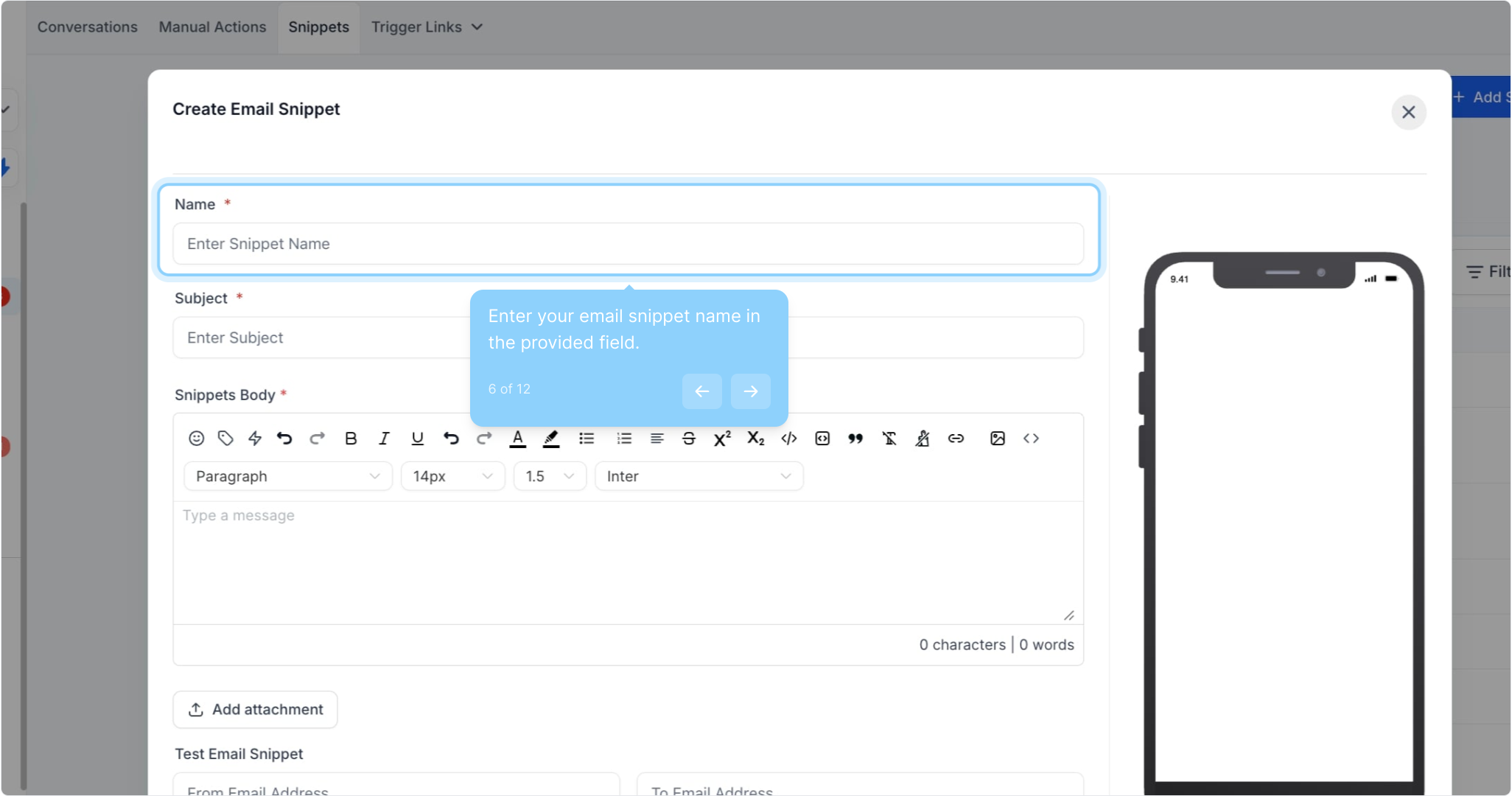The width and height of the screenshot is (1512, 796).
Task: Insert an image via picture icon
Action: 997,439
